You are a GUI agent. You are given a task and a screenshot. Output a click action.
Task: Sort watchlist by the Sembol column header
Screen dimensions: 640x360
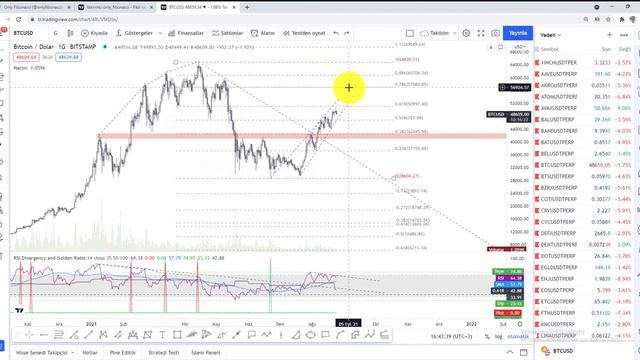pyautogui.click(x=549, y=49)
